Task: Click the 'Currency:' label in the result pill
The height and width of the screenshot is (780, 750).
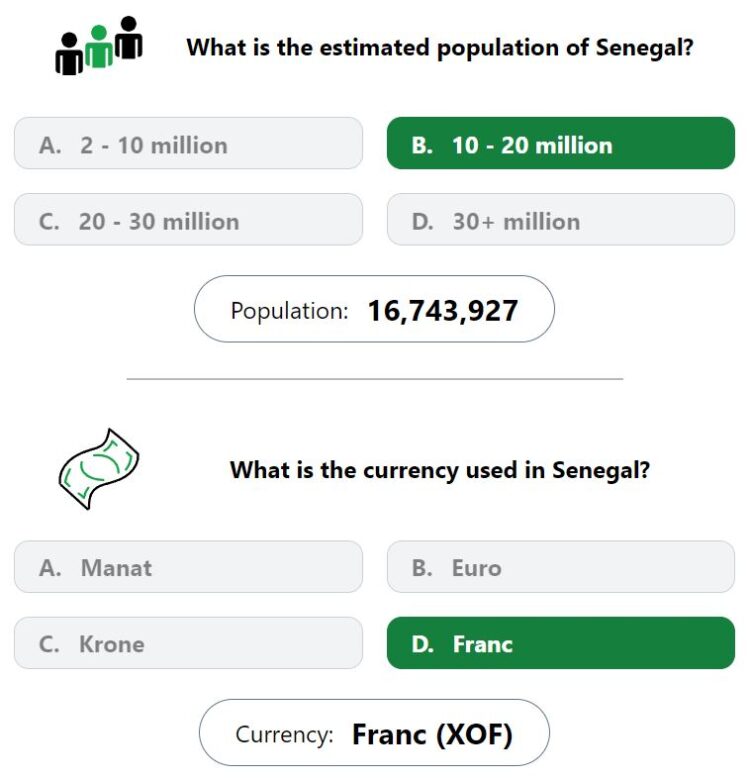Action: pyautogui.click(x=284, y=735)
